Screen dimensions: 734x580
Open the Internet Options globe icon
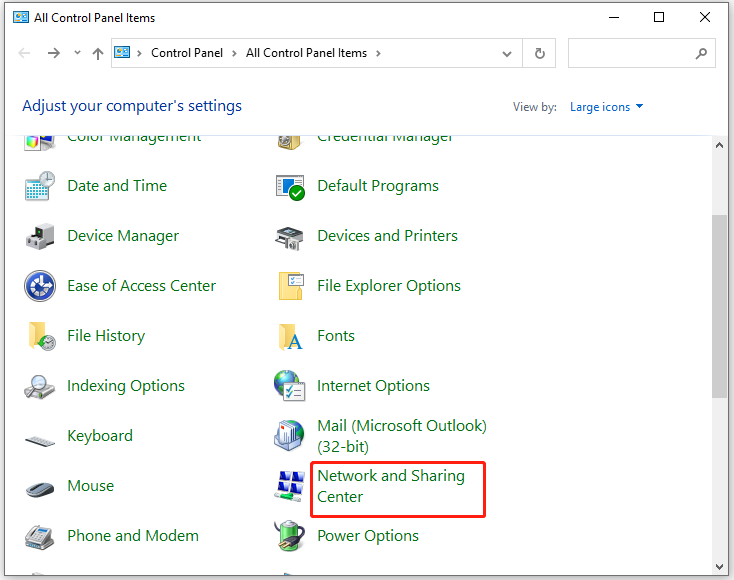click(290, 386)
